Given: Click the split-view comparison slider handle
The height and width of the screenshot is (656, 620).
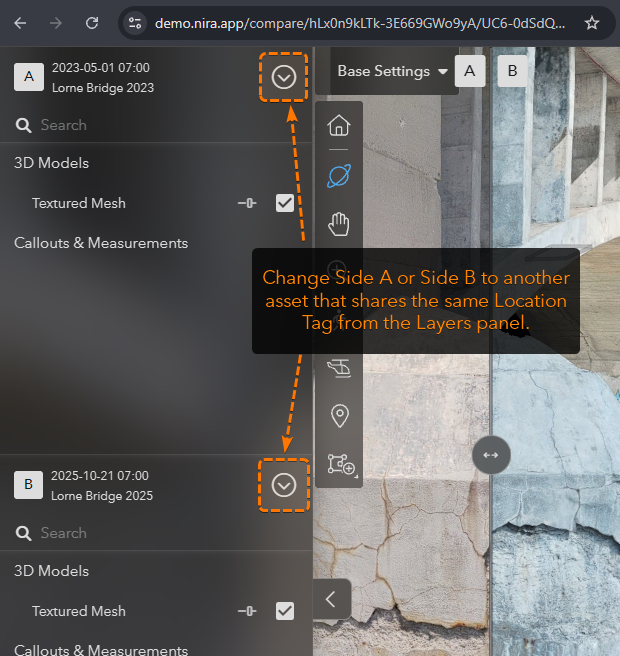Looking at the screenshot, I should point(491,454).
